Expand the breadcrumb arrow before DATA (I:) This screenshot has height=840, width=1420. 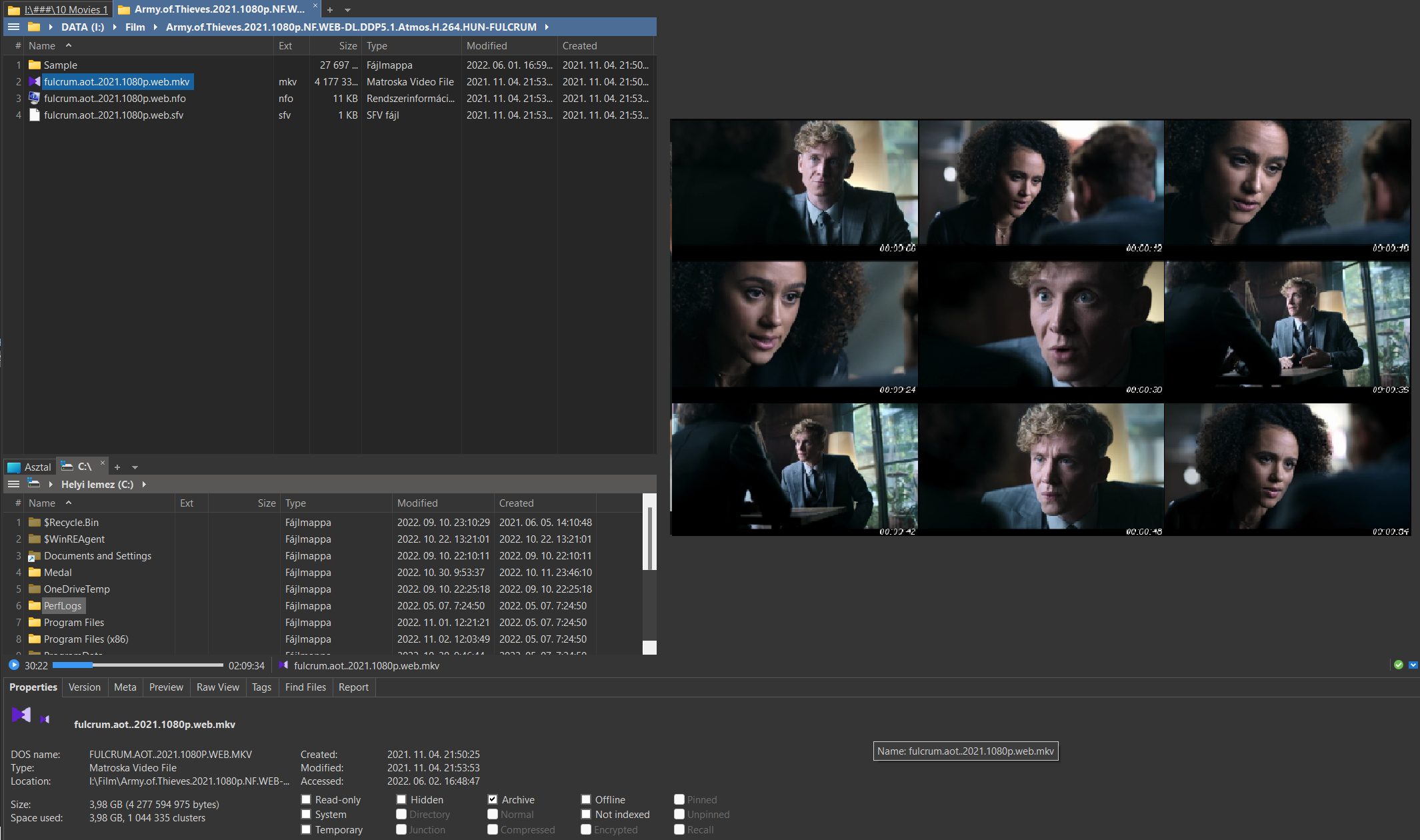click(51, 27)
